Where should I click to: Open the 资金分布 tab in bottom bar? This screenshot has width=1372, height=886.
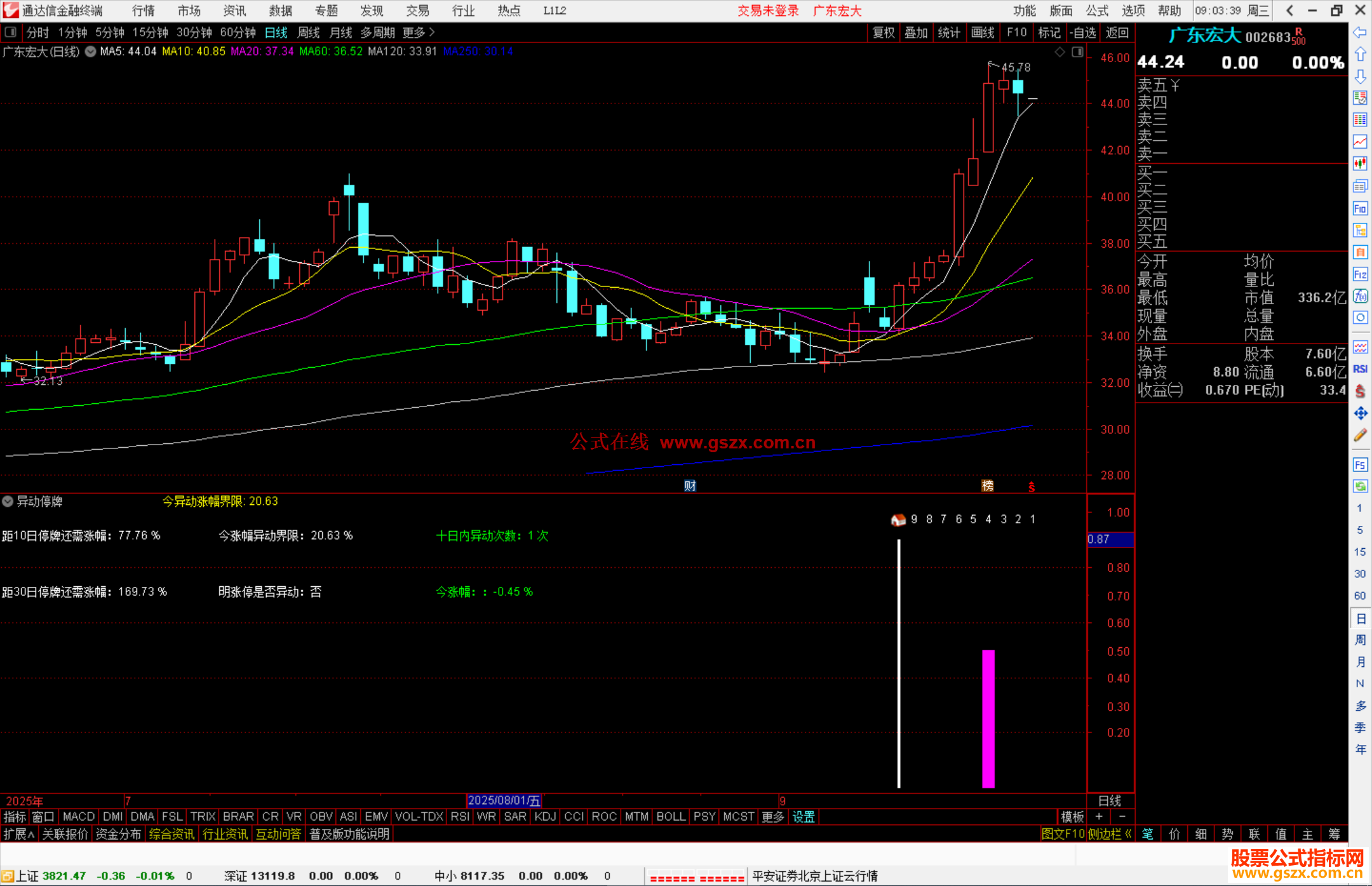(118, 834)
